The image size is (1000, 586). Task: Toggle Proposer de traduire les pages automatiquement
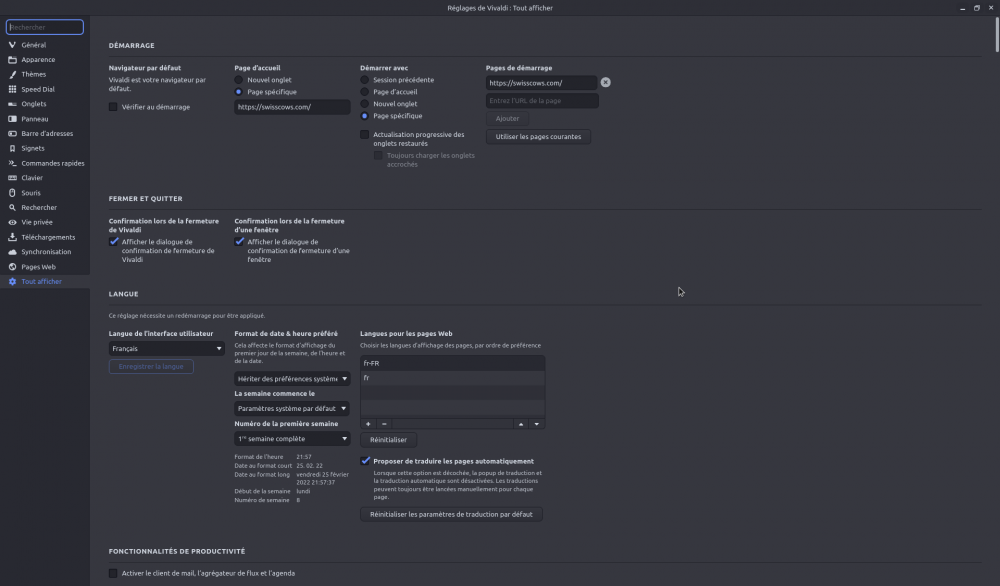pos(365,461)
